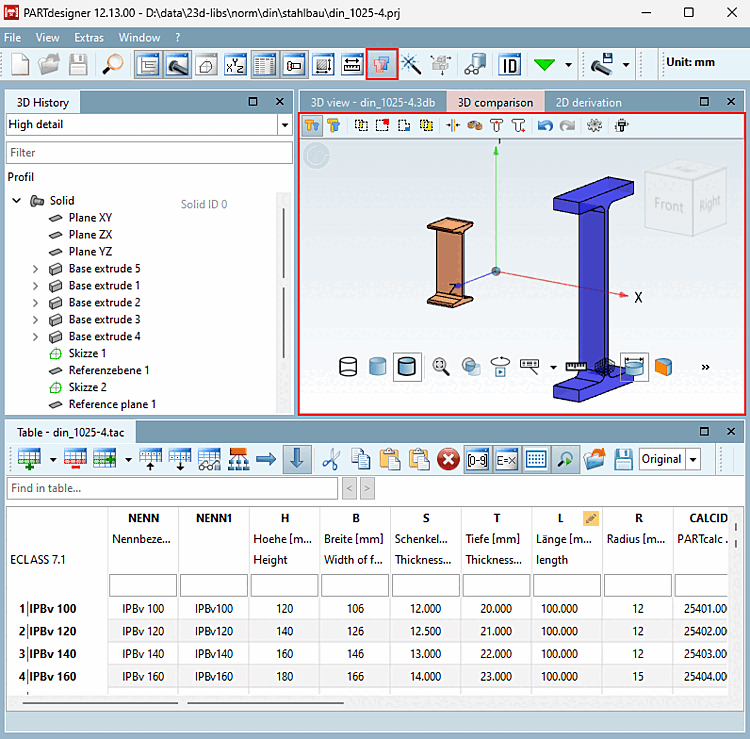
Task: Click the Open folder icon in main toolbar
Action: click(49, 65)
